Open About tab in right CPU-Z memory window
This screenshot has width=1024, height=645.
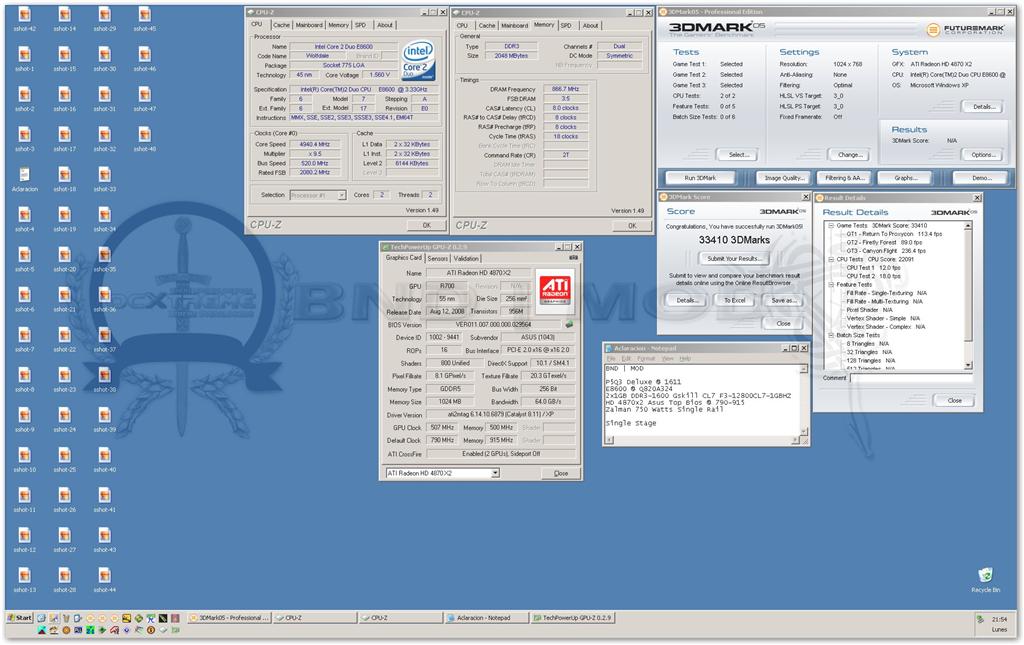(x=590, y=25)
